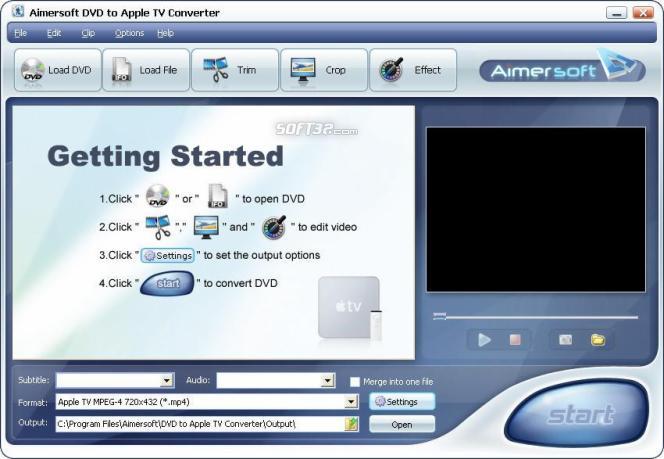Viewport: 664px width, 459px height.
Task: Click IFO file icon in Getting Started step 1
Action: [218, 196]
